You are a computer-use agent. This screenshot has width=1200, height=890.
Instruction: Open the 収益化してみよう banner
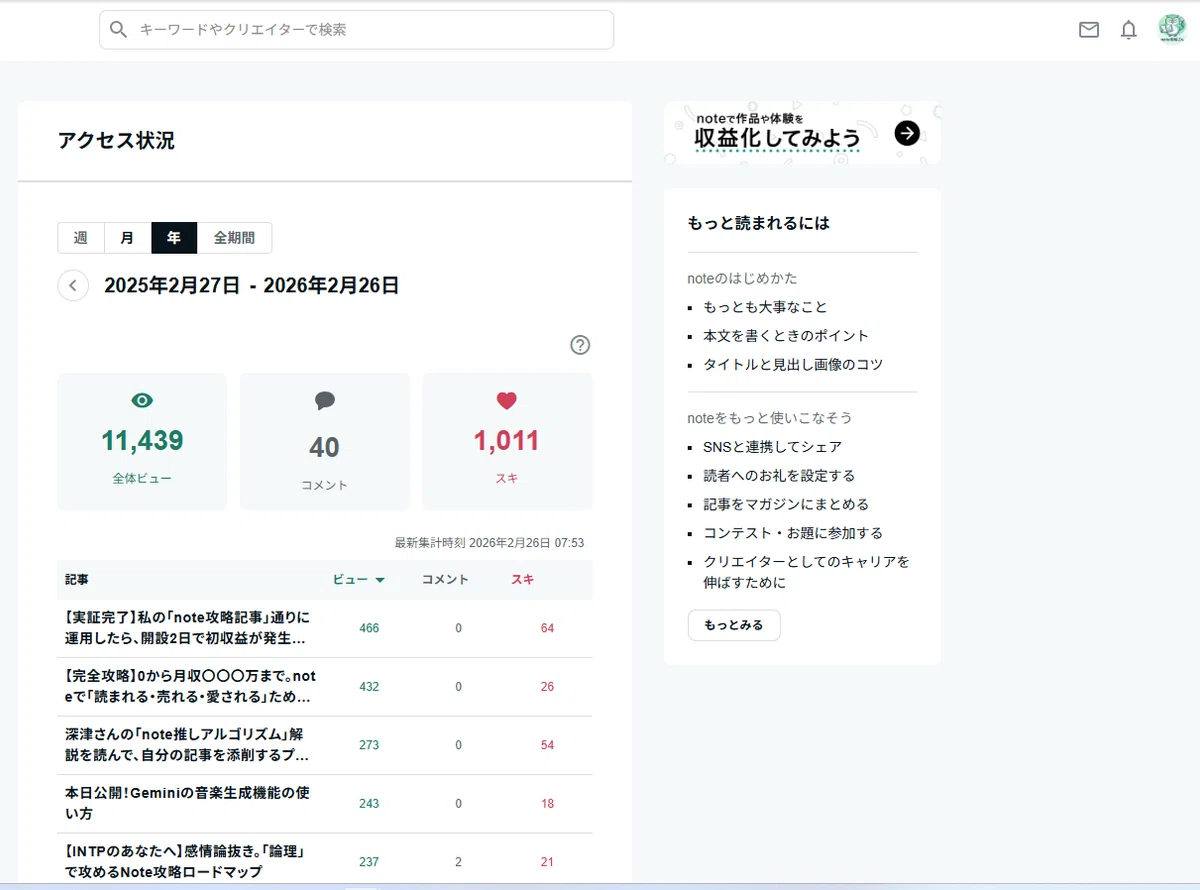[x=802, y=133]
